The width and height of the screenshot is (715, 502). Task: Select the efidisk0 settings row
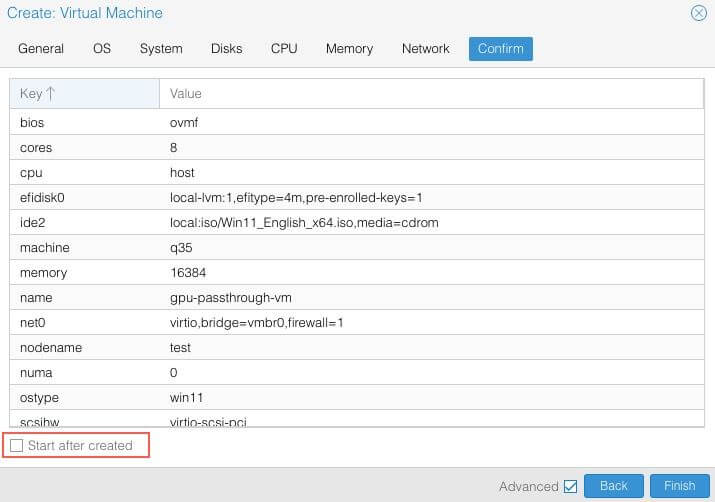point(356,198)
